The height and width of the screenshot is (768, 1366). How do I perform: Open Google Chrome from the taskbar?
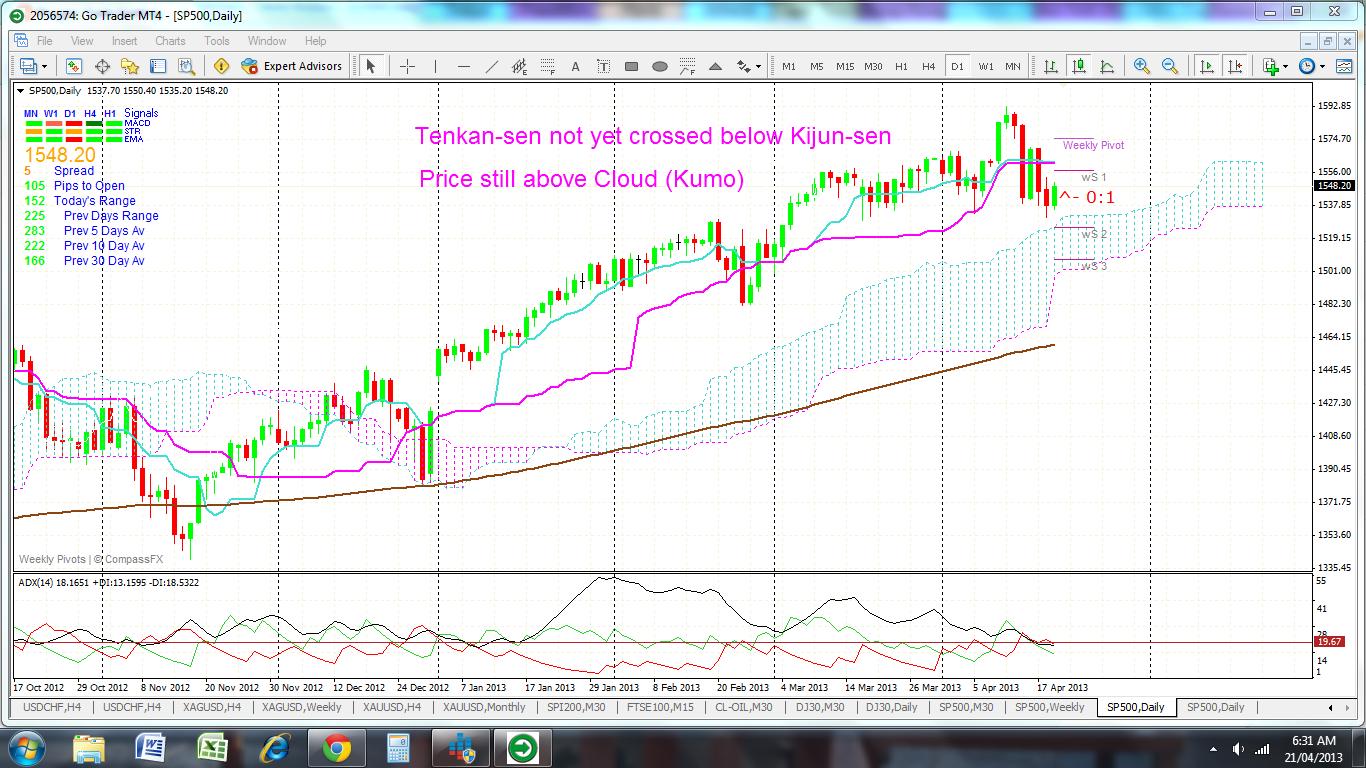(338, 749)
